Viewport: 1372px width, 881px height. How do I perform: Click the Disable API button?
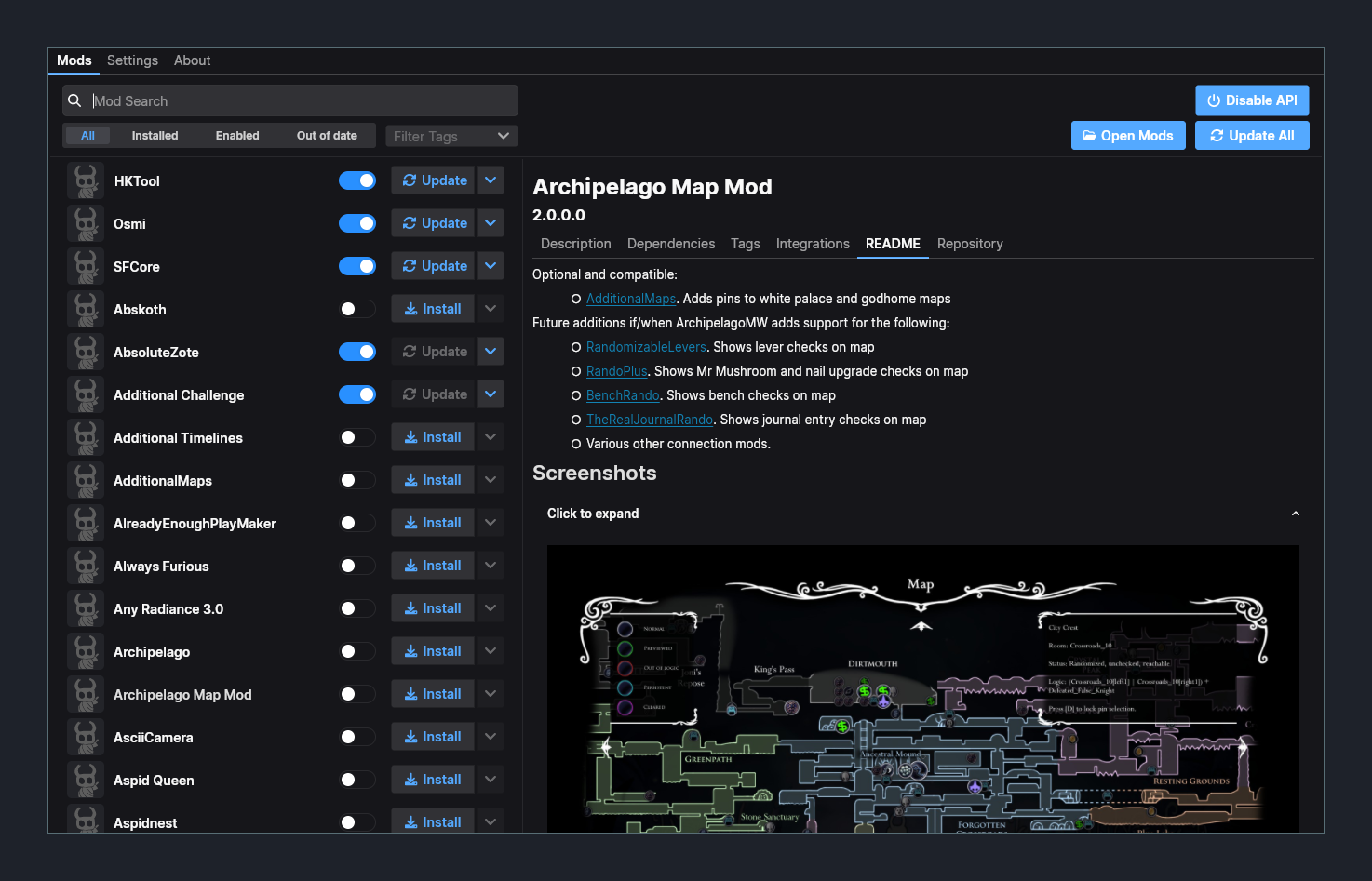pos(1252,100)
